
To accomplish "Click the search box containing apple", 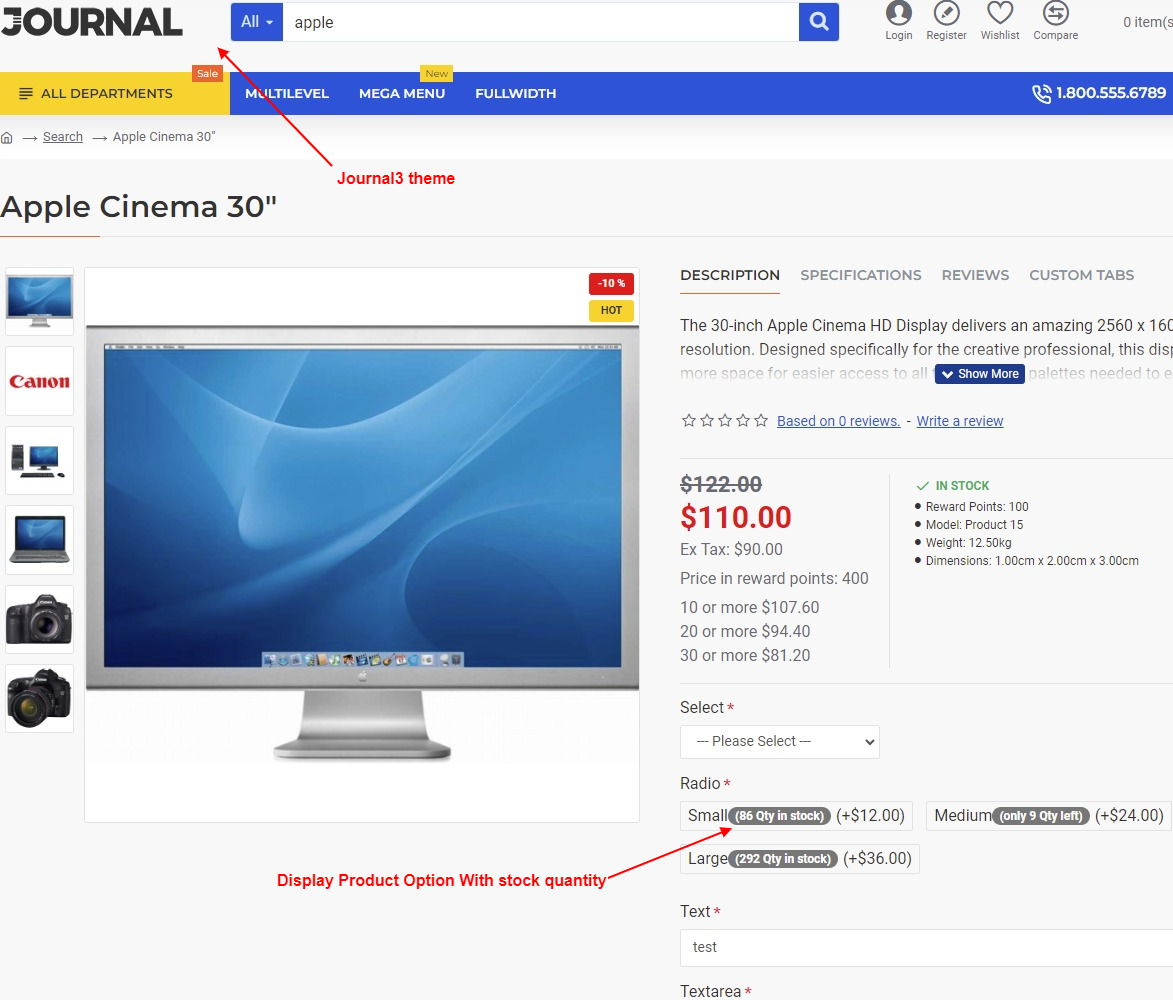I will click(x=540, y=22).
